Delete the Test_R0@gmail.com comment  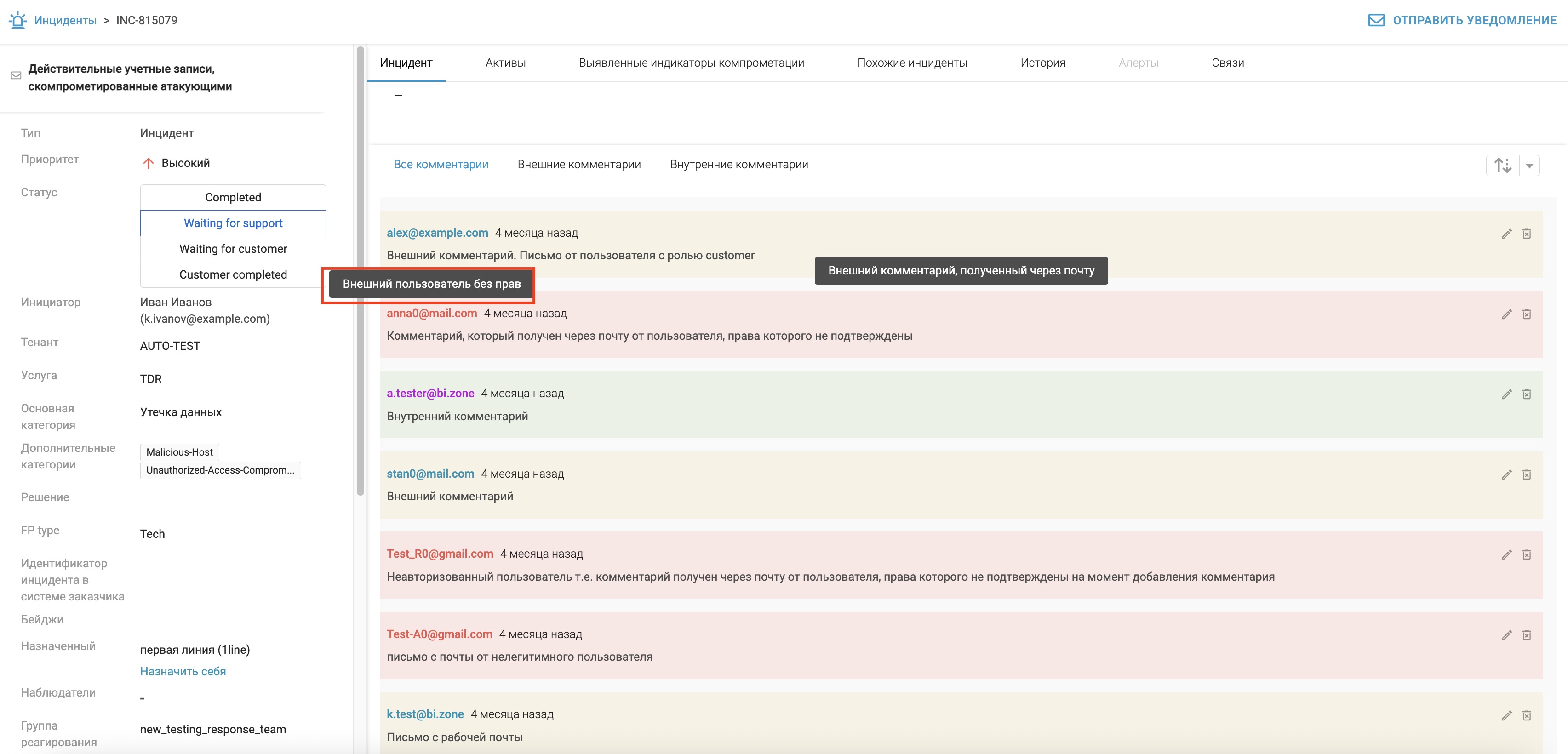coord(1527,554)
